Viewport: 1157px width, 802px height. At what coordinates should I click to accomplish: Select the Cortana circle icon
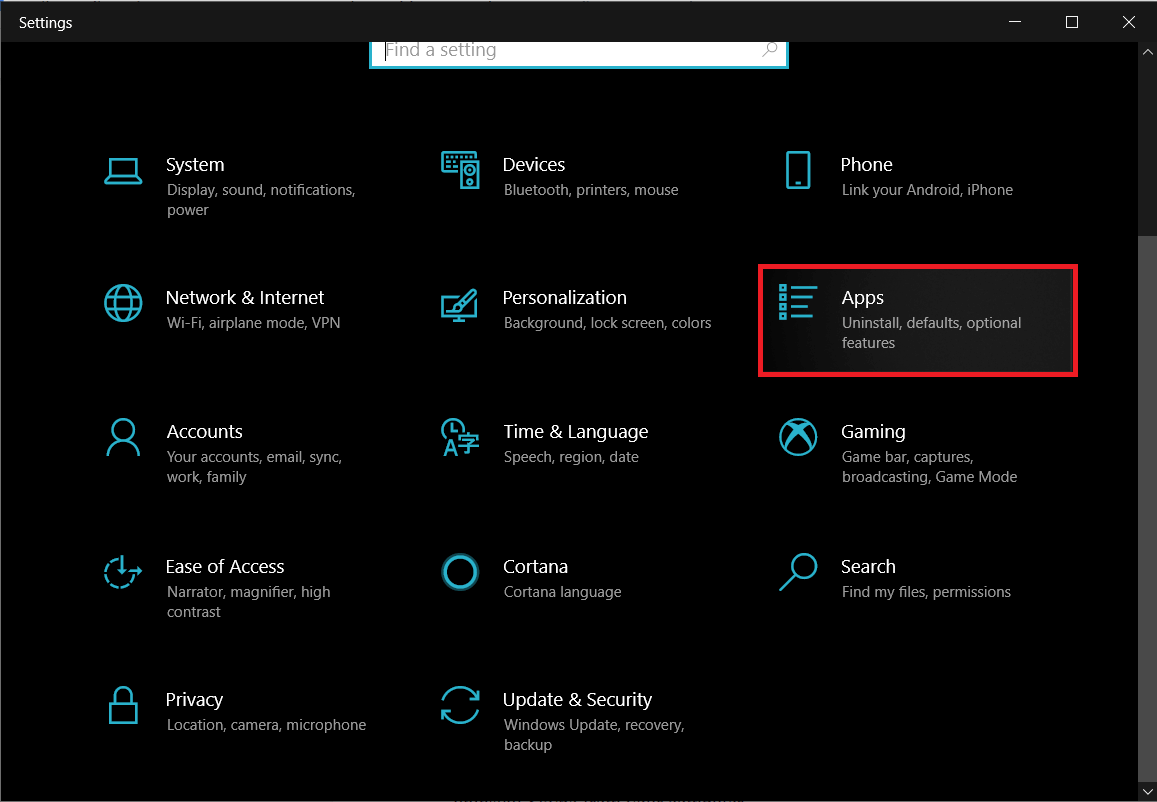460,572
